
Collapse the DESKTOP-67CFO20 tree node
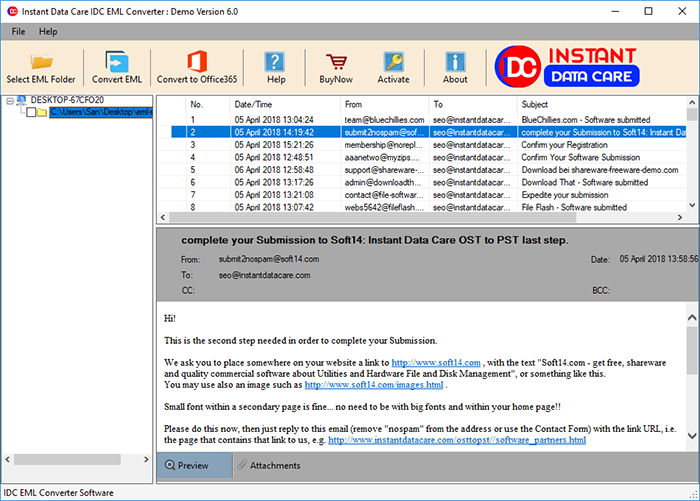point(10,101)
